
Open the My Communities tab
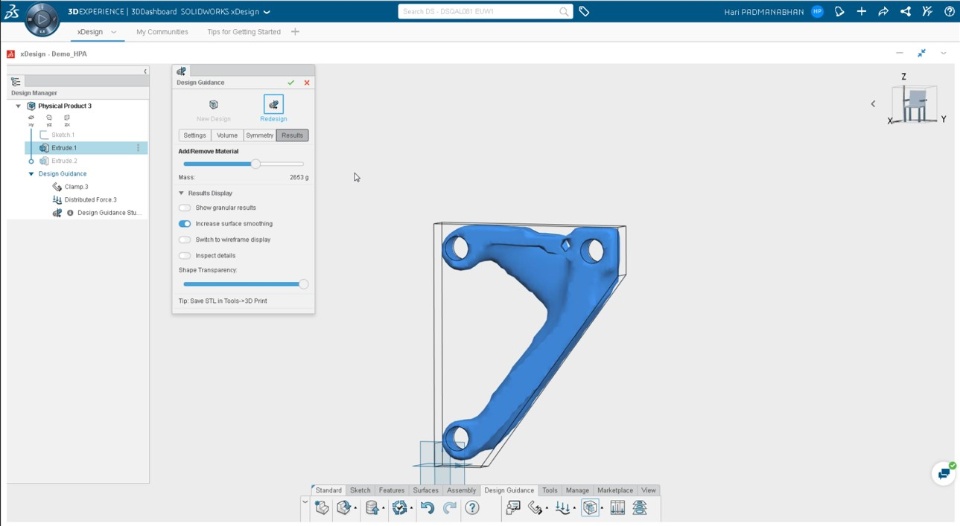162,32
